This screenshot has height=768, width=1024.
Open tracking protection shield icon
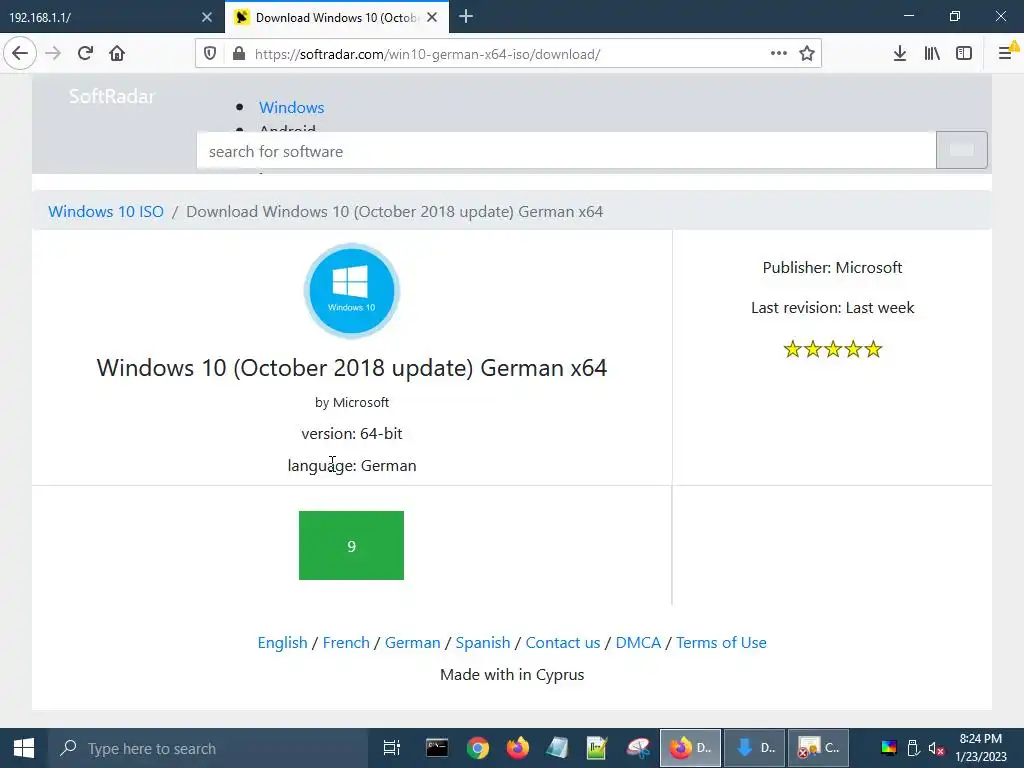(210, 54)
